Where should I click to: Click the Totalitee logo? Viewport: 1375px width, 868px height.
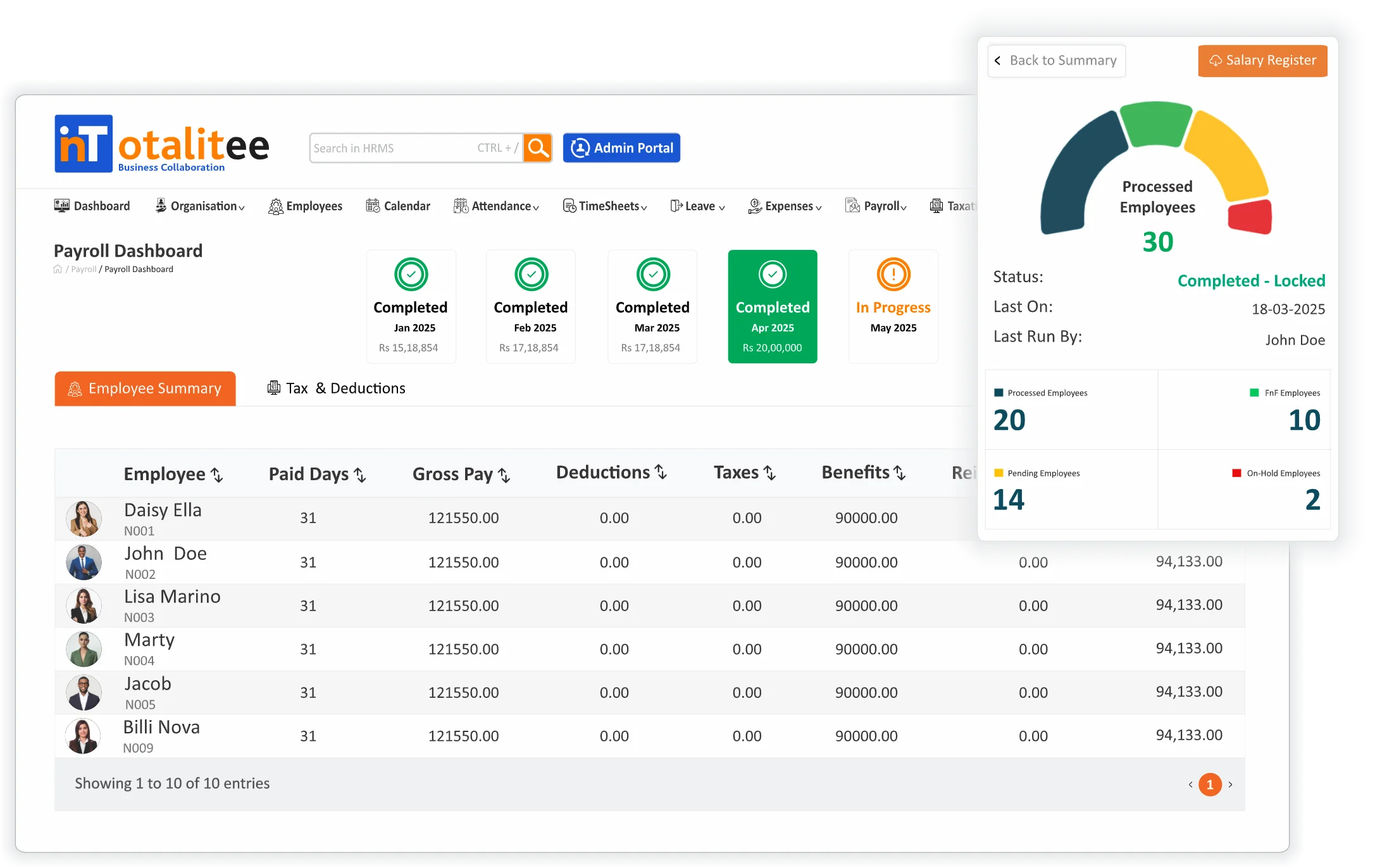[162, 144]
